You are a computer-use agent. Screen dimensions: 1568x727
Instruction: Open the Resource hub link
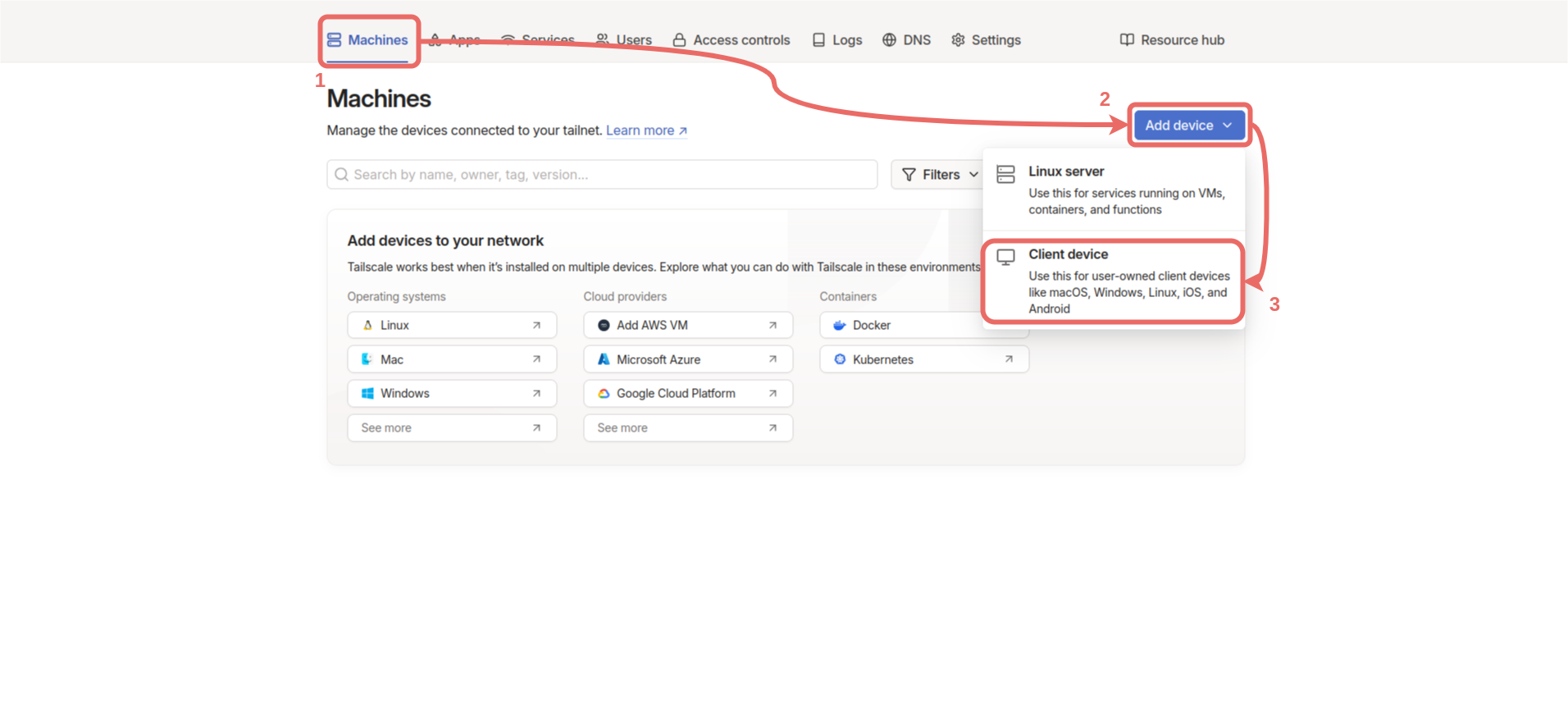click(x=1173, y=40)
